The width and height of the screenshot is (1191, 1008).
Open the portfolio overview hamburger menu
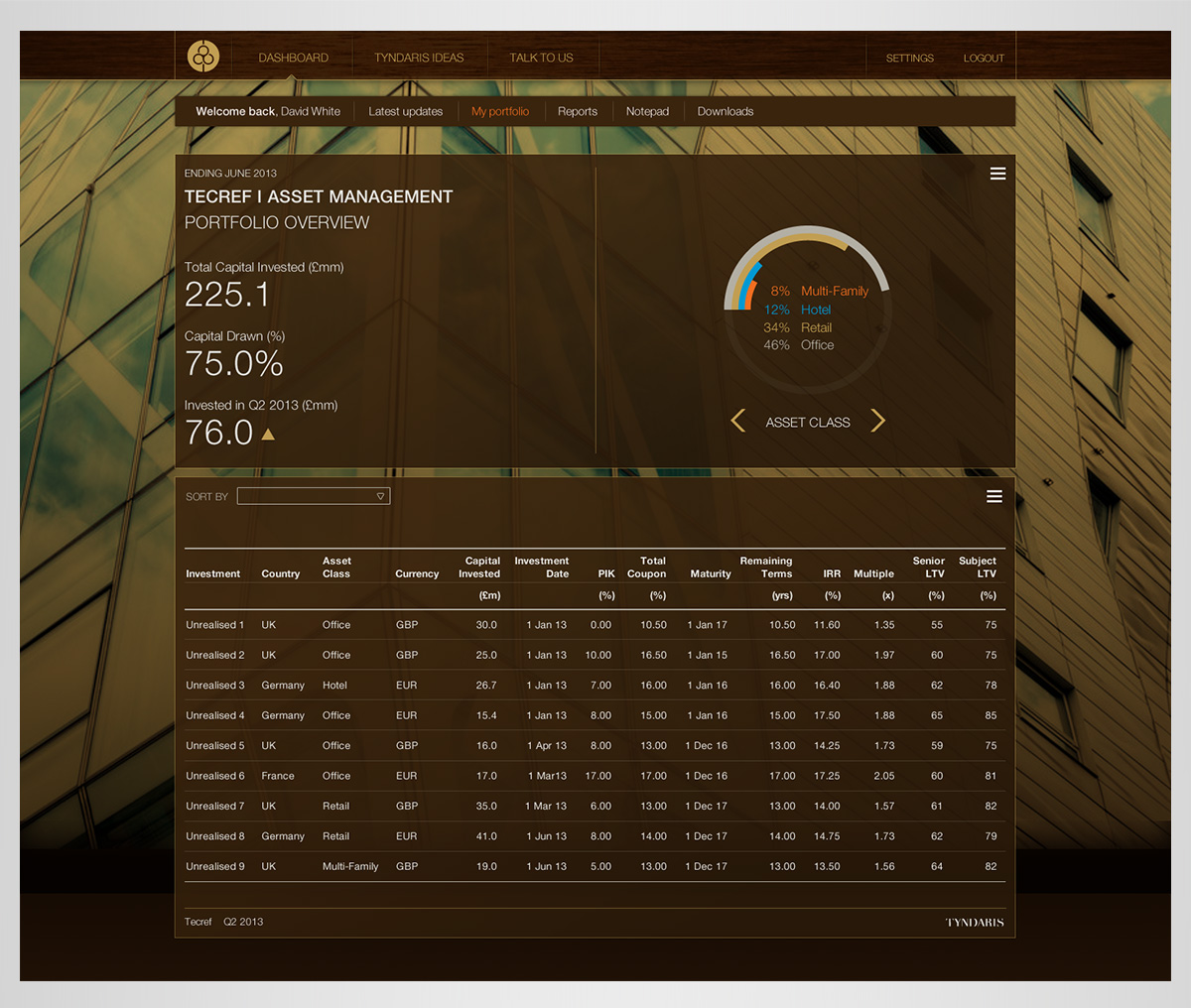point(997,174)
